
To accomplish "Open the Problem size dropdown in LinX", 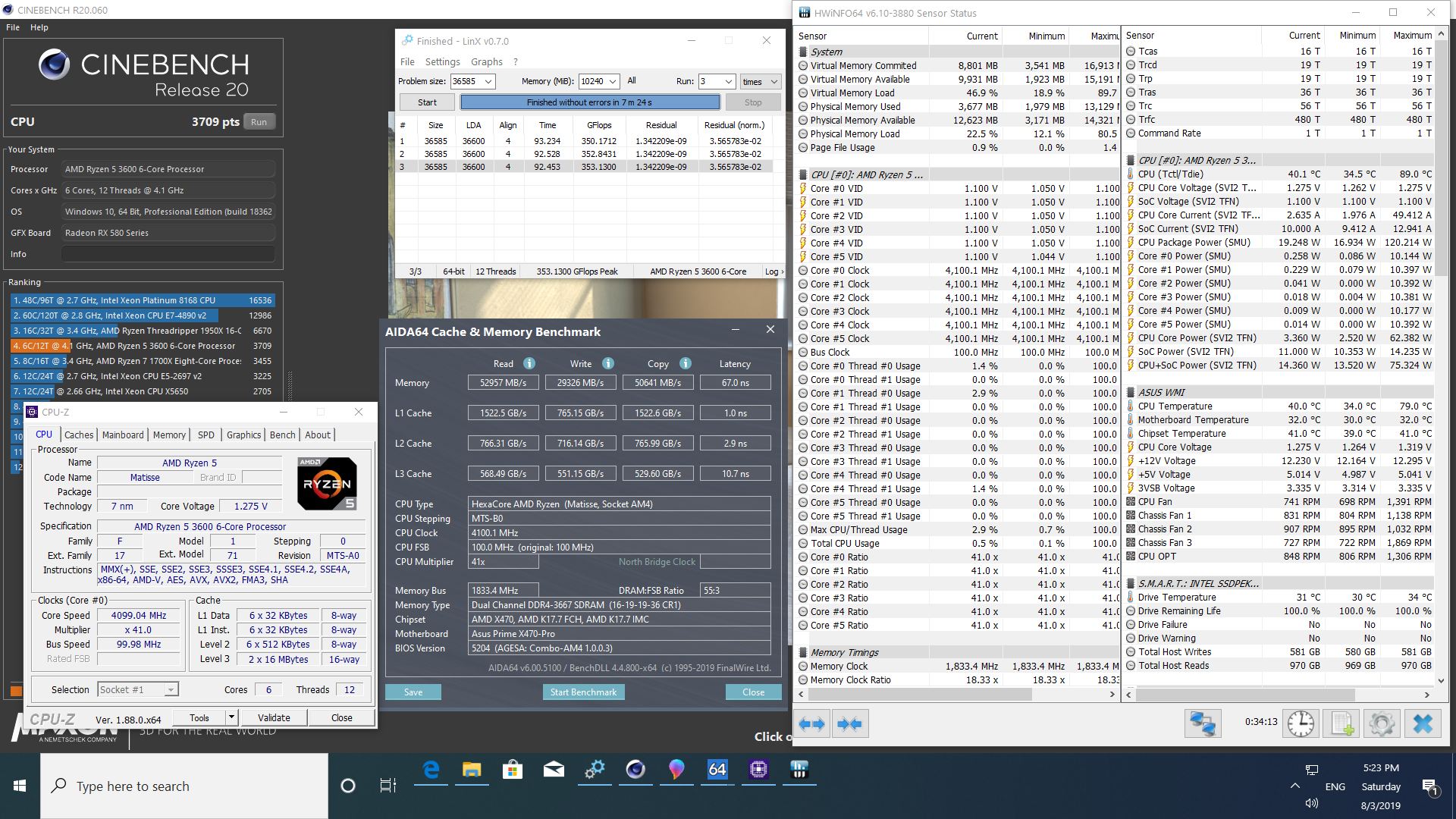I will (488, 81).
